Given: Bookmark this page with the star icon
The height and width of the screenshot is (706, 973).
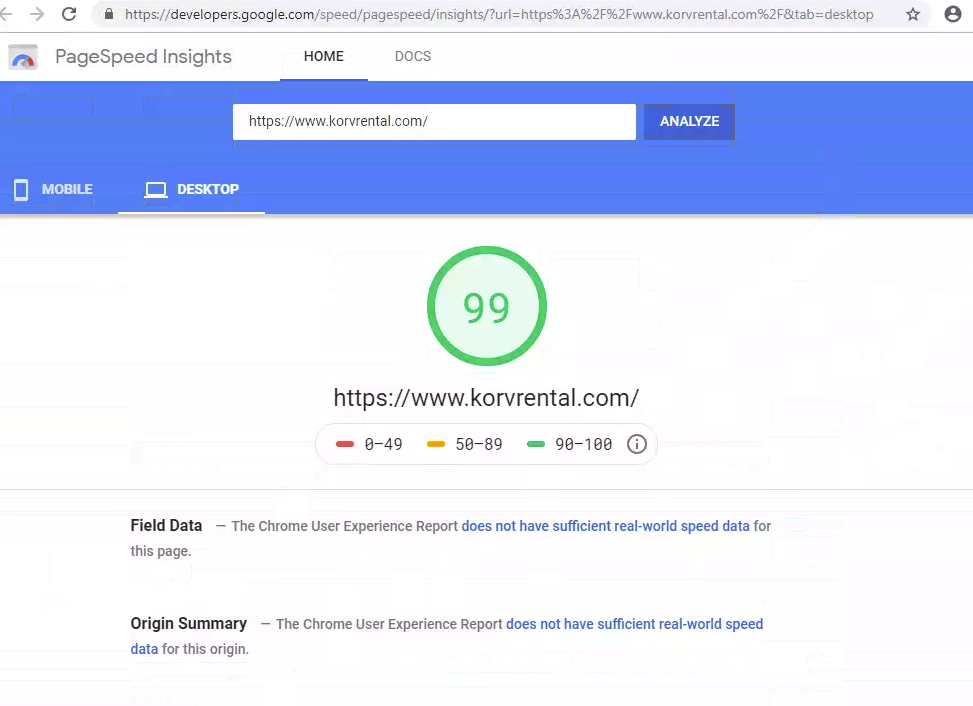Looking at the screenshot, I should pyautogui.click(x=913, y=15).
